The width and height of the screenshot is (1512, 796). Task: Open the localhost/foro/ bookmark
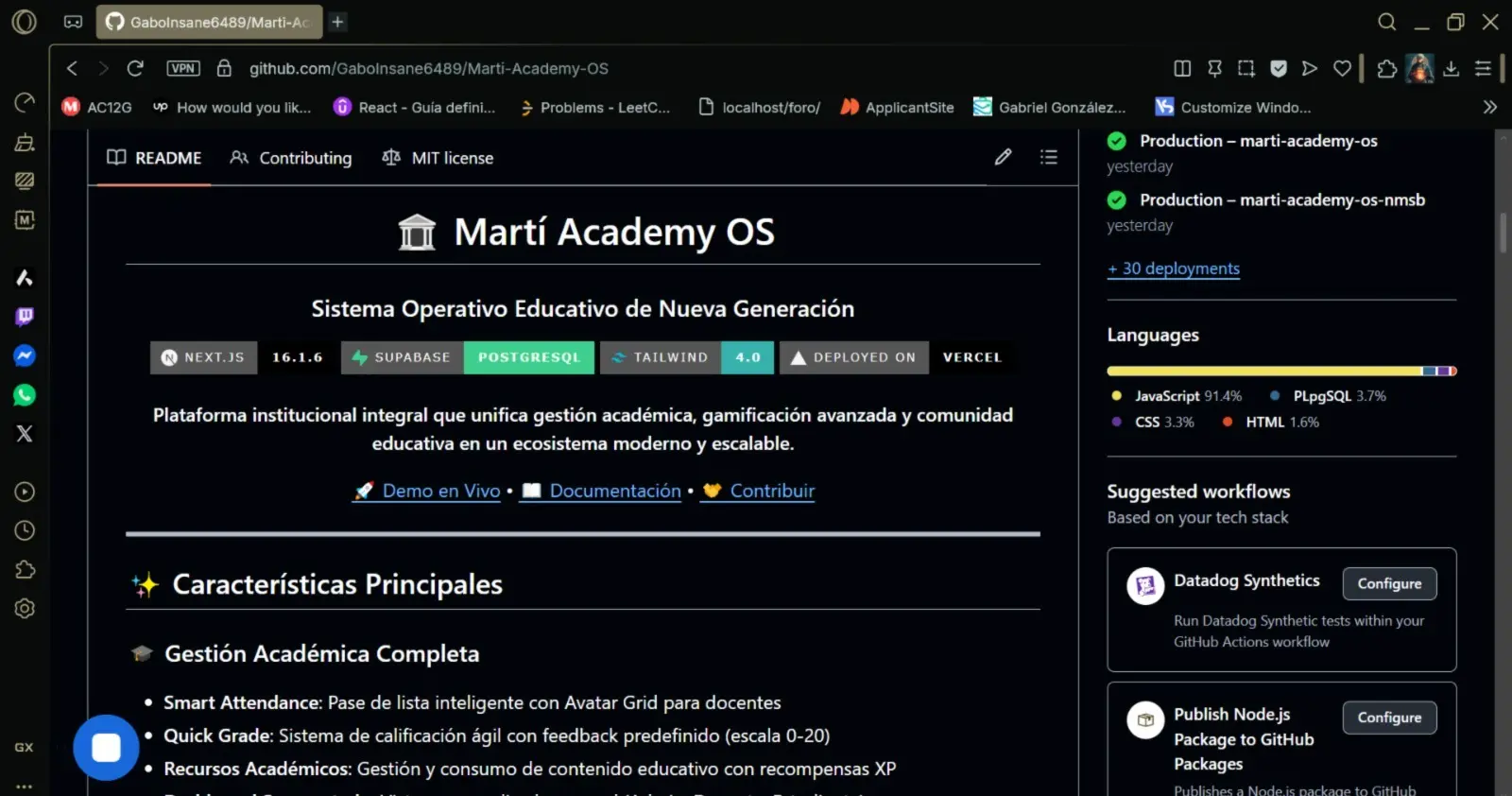(760, 107)
